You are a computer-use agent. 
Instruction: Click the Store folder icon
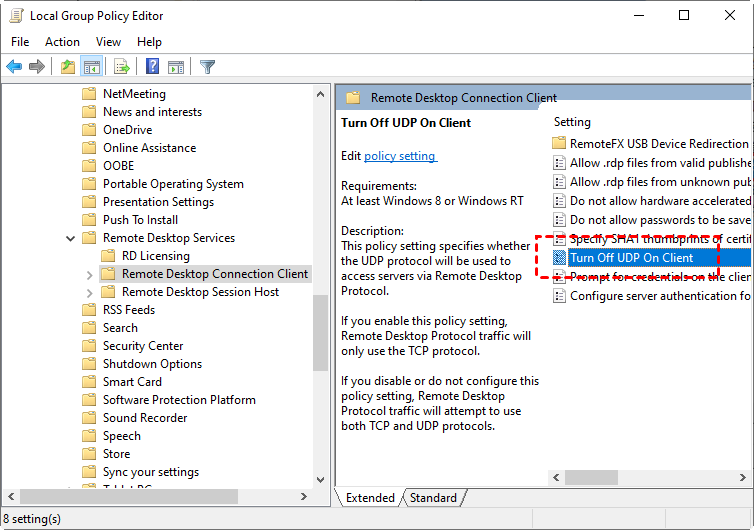89,454
